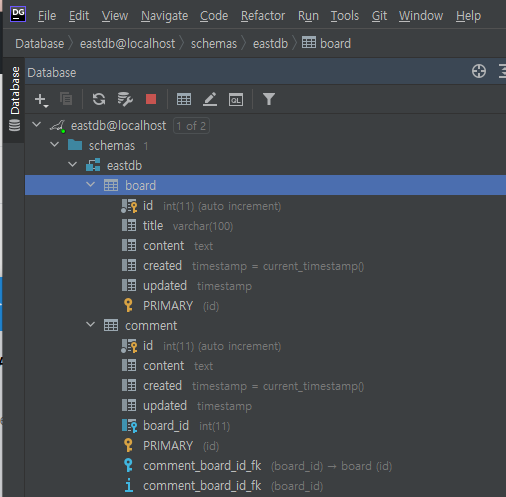Open the View menu
Screen dimensions: 506x497
tap(115, 16)
